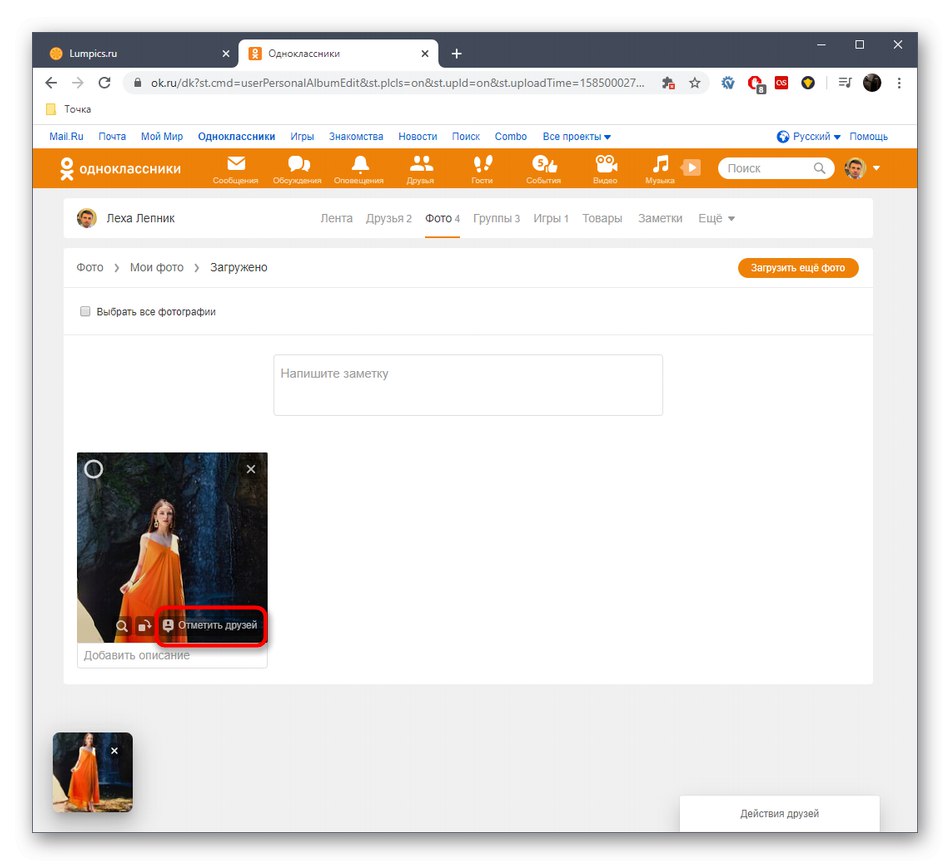
Task: Open the Игры 1 profile tab
Action: pyautogui.click(x=551, y=219)
